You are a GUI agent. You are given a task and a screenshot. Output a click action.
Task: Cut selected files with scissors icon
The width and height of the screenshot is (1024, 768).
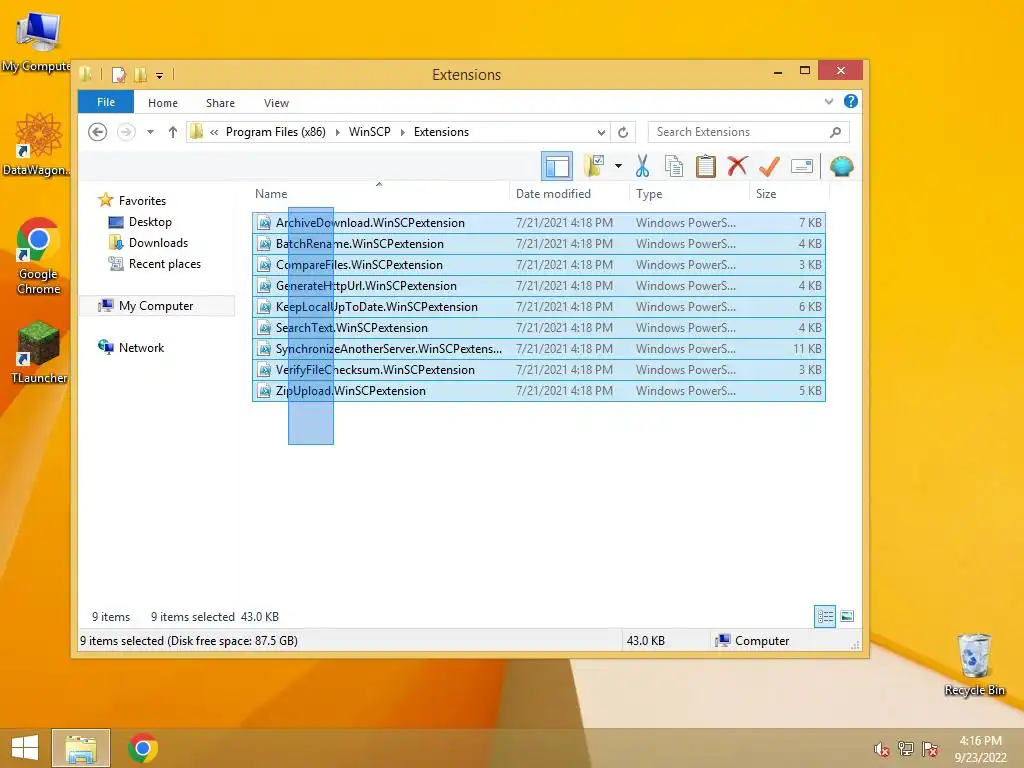click(x=643, y=166)
